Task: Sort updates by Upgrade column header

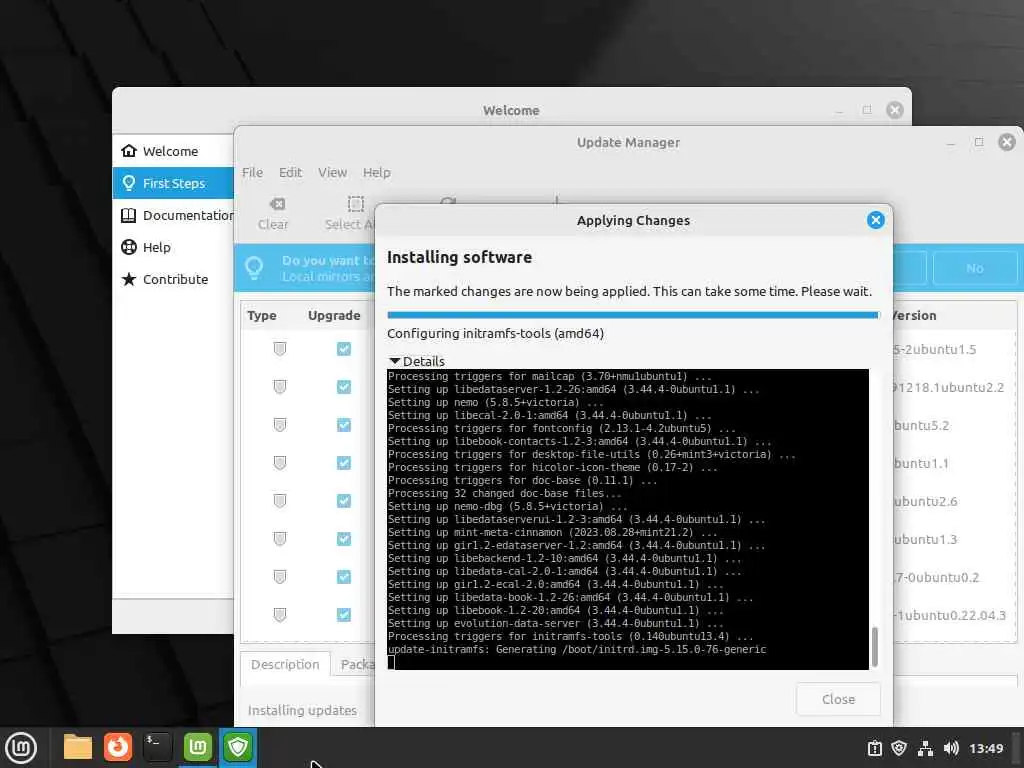Action: 334,315
